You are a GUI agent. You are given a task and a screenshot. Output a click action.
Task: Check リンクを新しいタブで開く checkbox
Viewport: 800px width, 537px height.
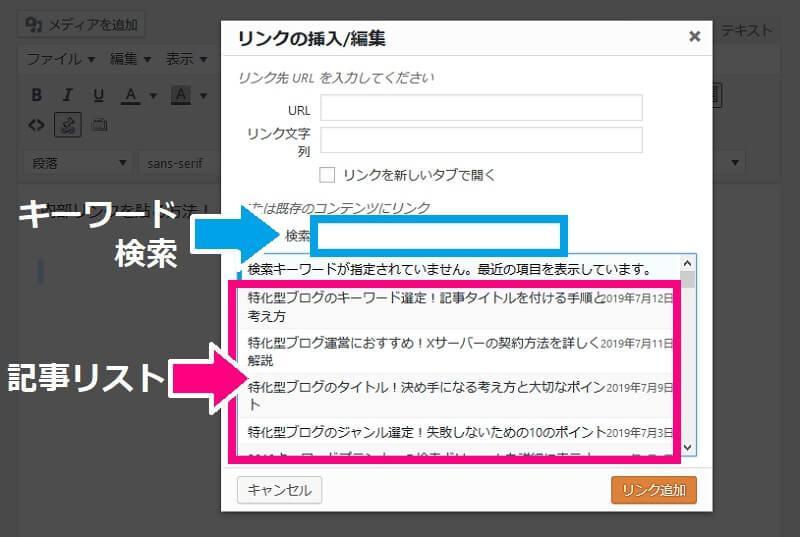327,175
